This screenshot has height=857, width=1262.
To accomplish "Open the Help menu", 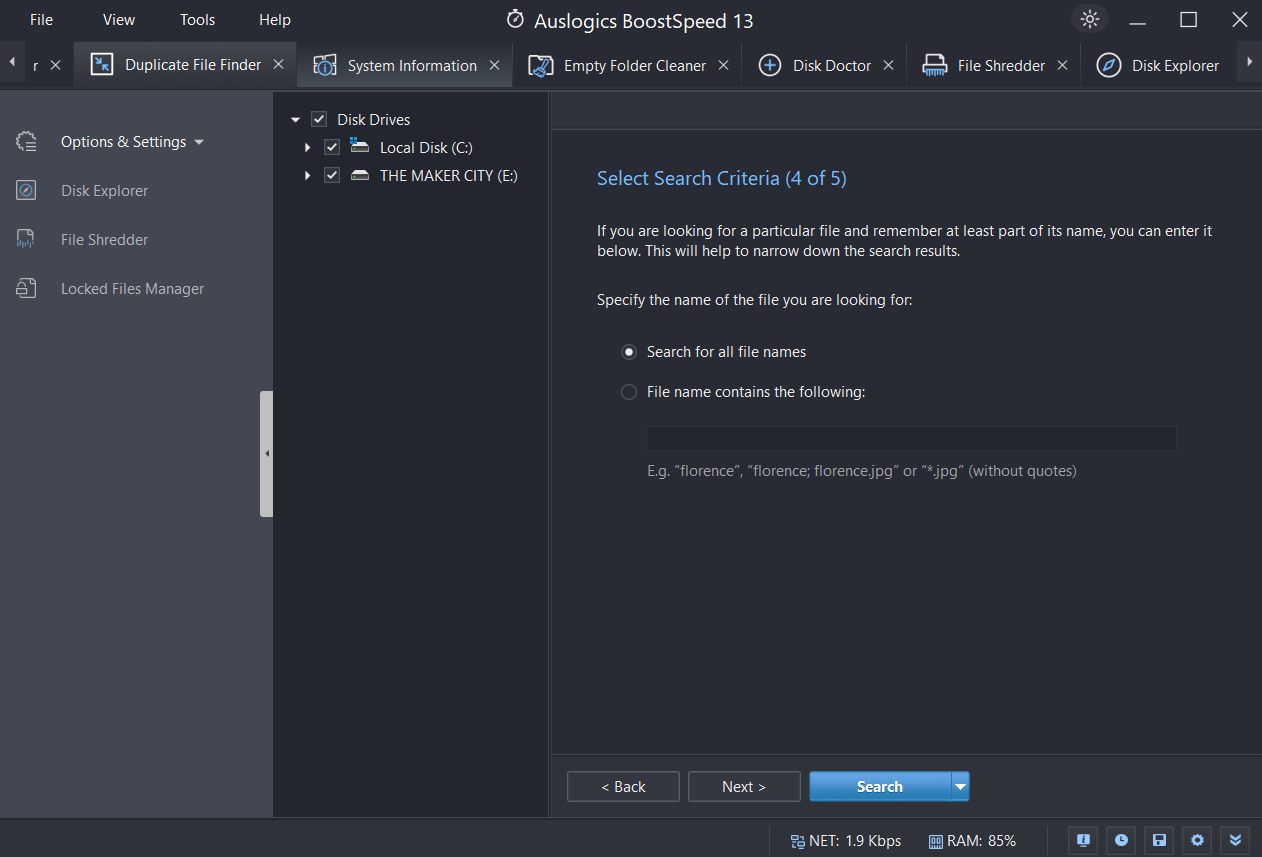I will (x=275, y=20).
